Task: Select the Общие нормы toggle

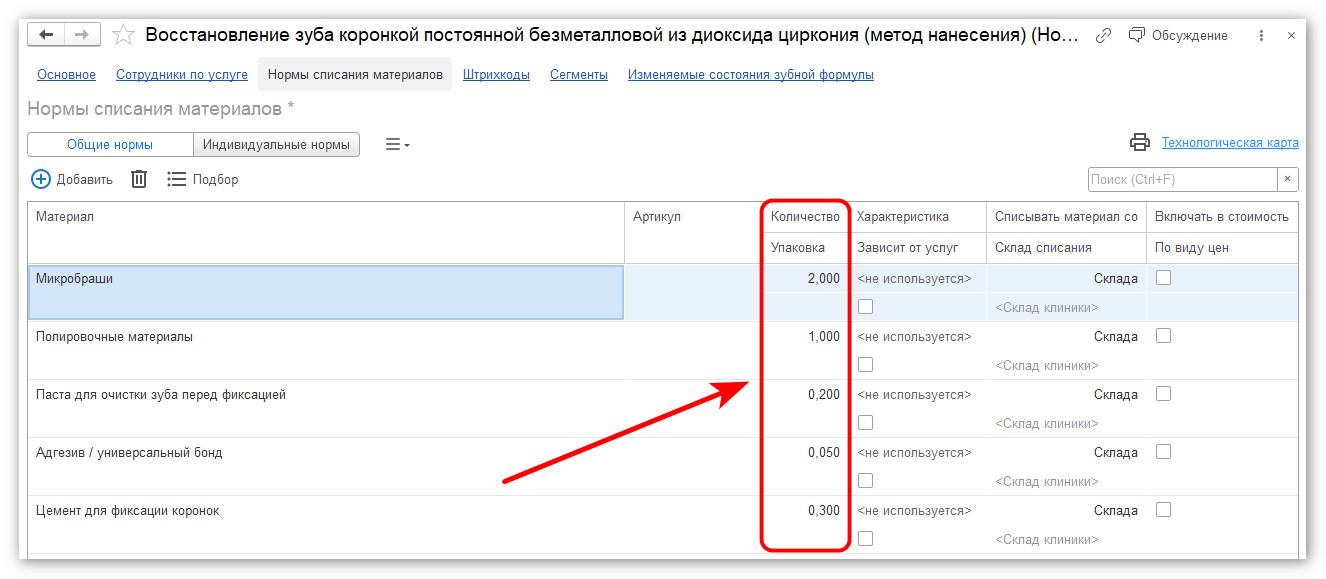Action: (x=110, y=144)
